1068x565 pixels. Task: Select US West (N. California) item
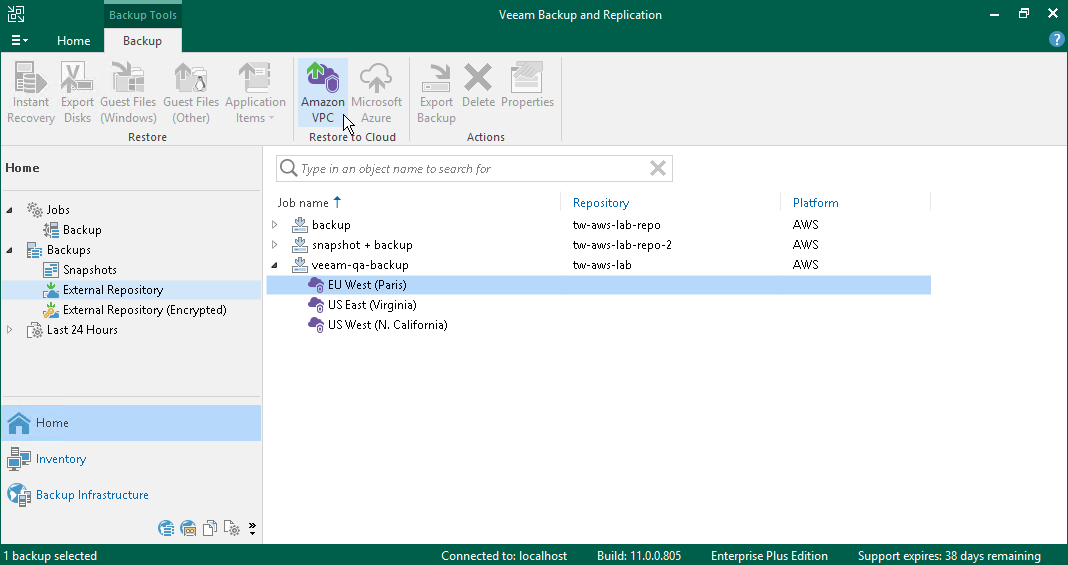tap(388, 325)
